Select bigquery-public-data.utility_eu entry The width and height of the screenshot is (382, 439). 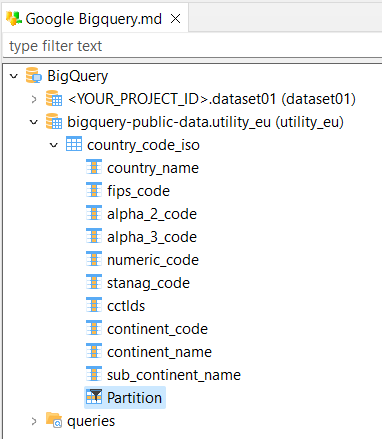tap(205, 122)
